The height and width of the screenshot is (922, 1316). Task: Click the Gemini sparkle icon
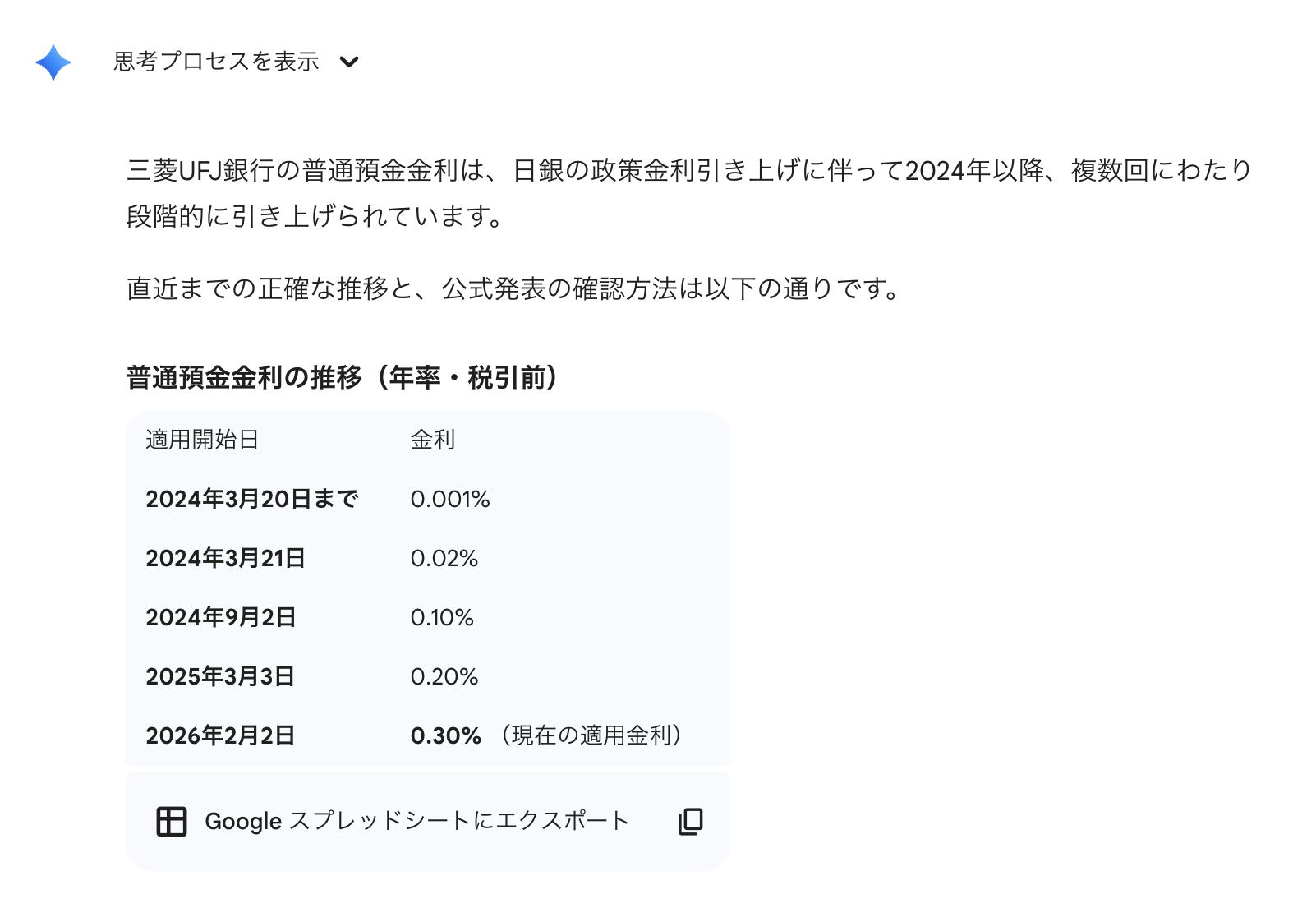(53, 62)
